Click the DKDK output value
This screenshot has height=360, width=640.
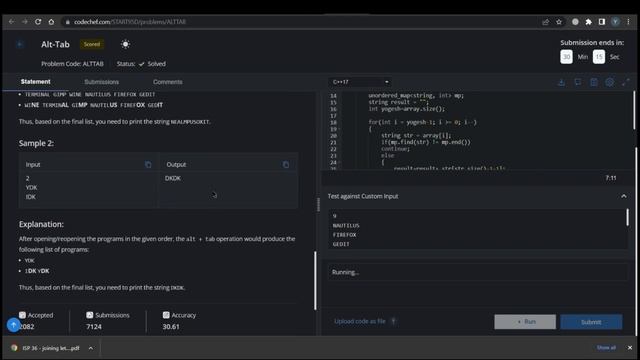(173, 178)
